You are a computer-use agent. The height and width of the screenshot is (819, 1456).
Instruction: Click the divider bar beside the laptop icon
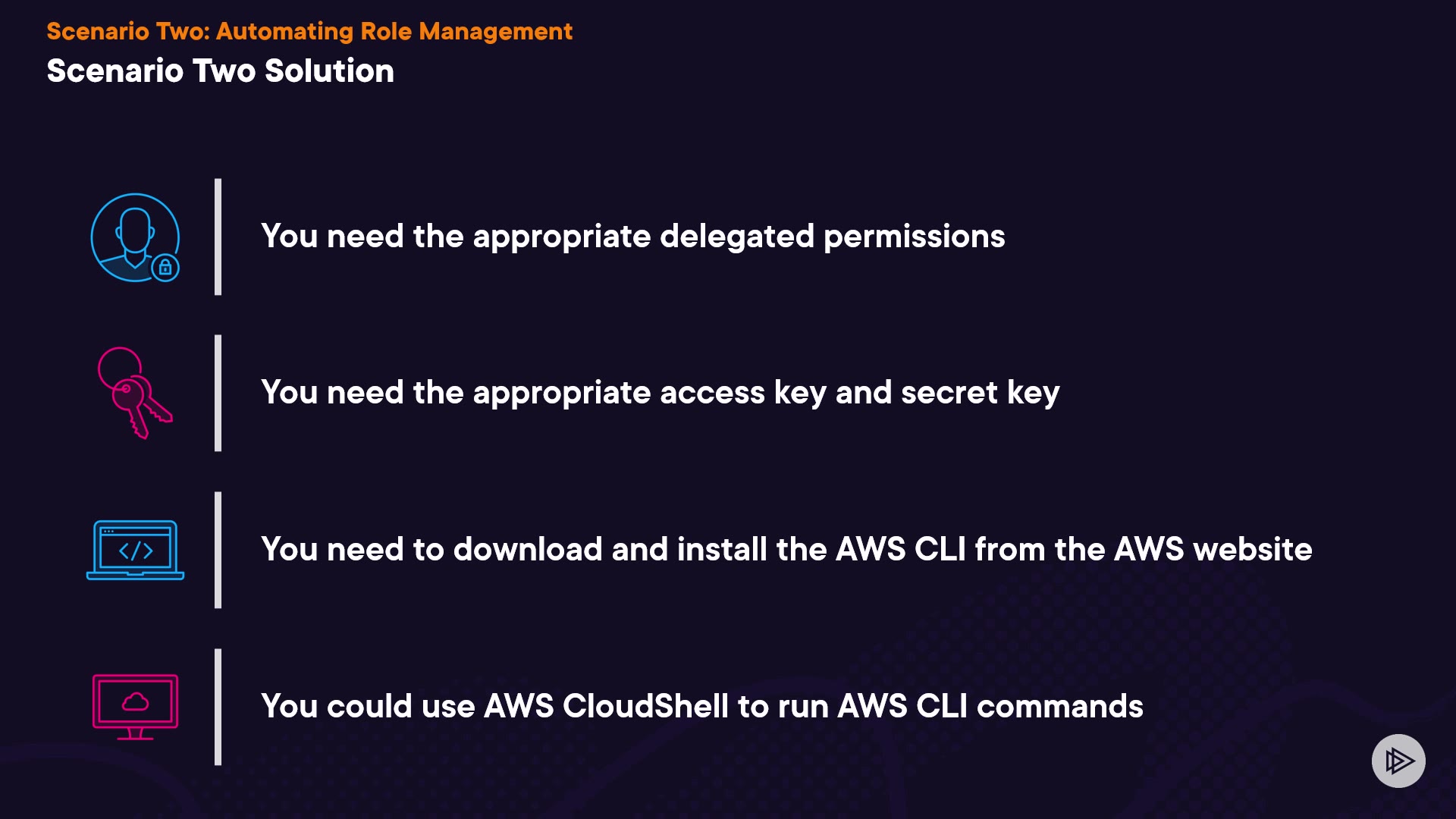(x=218, y=550)
